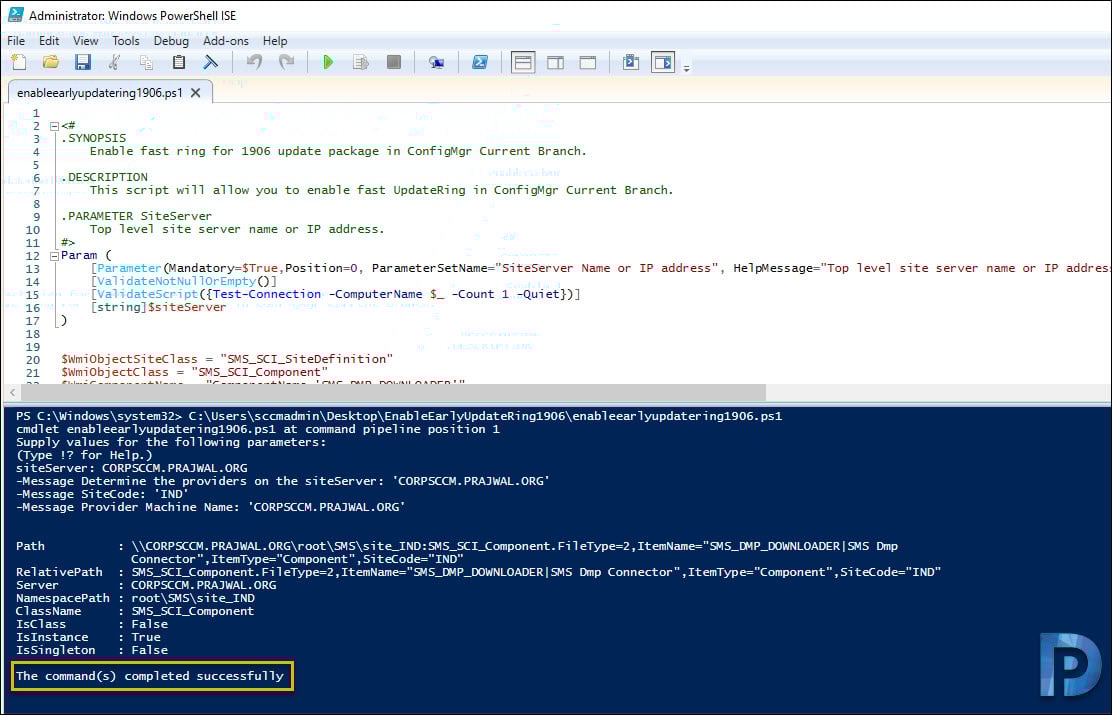Click the IsInstance output row
The width and height of the screenshot is (1112, 715).
pos(89,638)
